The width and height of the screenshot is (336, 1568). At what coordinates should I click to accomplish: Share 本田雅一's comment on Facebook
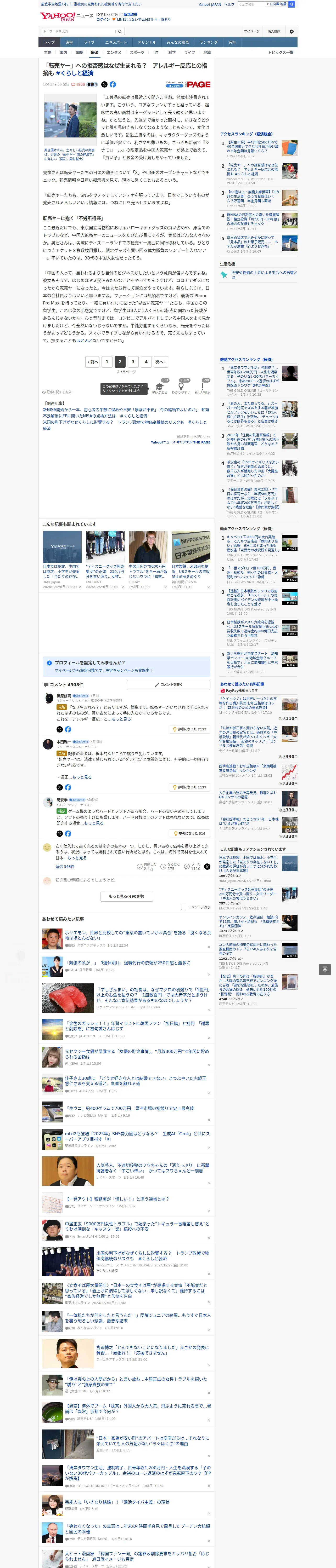point(68,787)
